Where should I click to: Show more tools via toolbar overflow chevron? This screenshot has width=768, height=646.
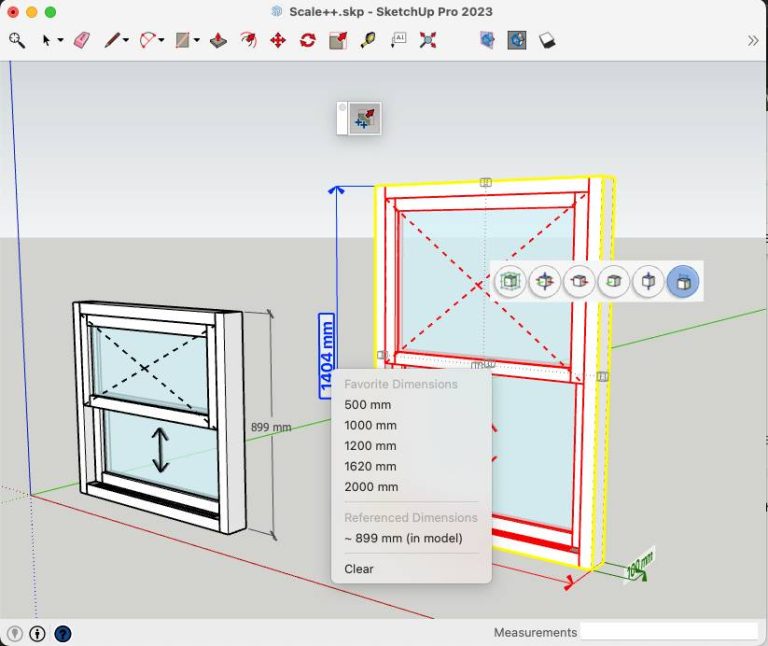pos(753,40)
